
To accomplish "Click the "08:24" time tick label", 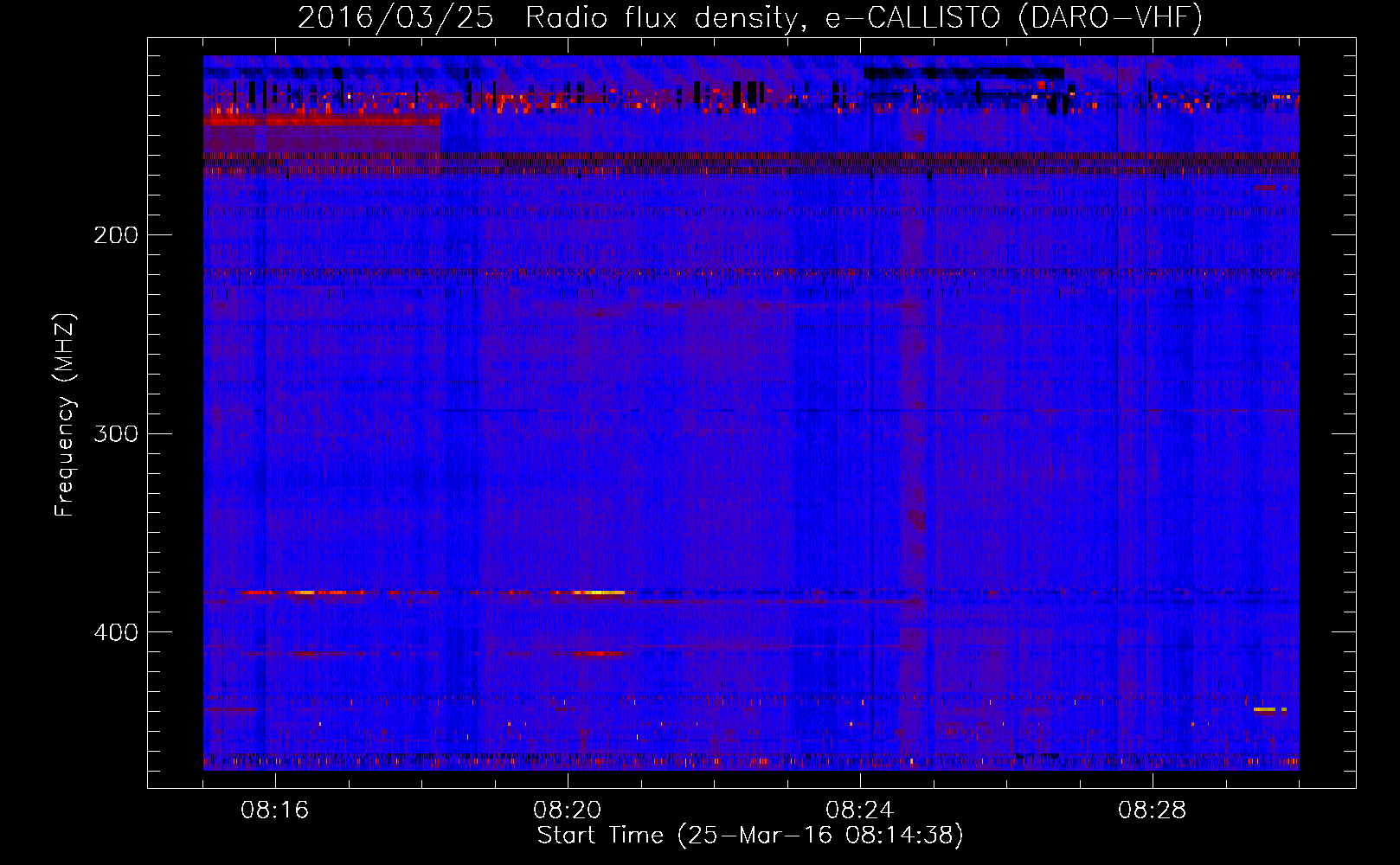I will [x=860, y=811].
